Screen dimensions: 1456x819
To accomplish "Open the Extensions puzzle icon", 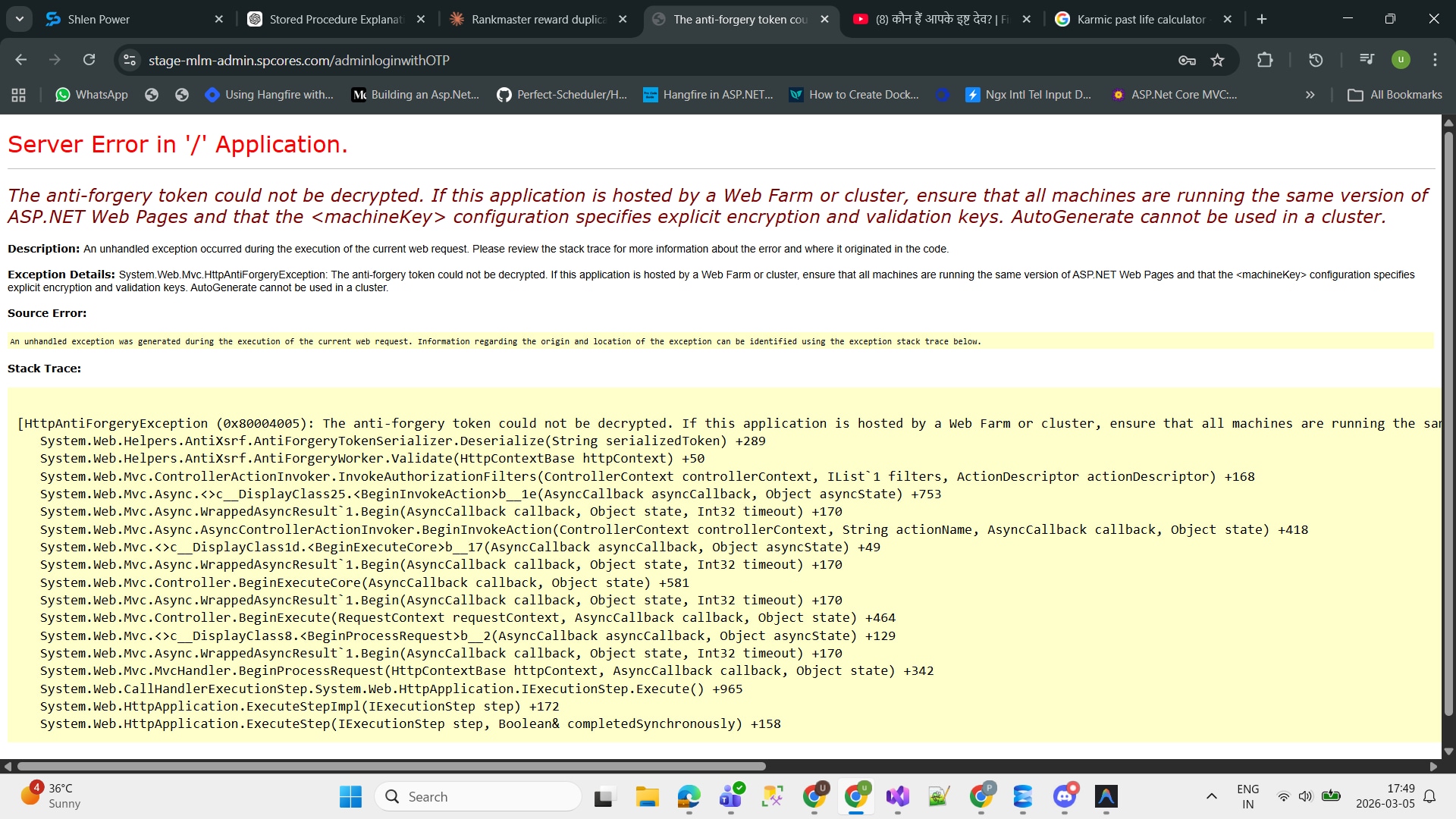I will pyautogui.click(x=1264, y=60).
